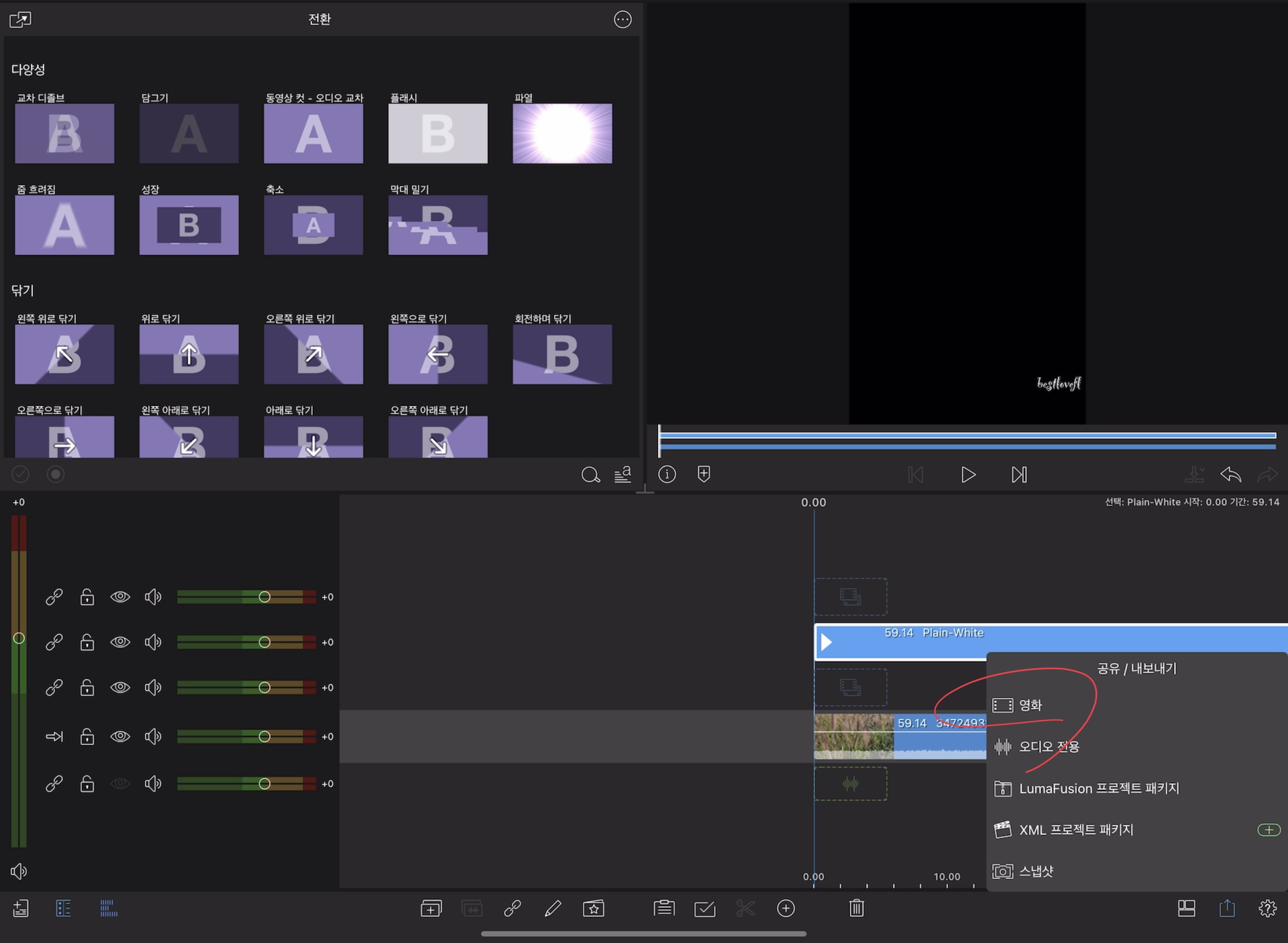The height and width of the screenshot is (943, 1288).
Task: Choose 스냅샷 from the share menu
Action: tap(1036, 871)
